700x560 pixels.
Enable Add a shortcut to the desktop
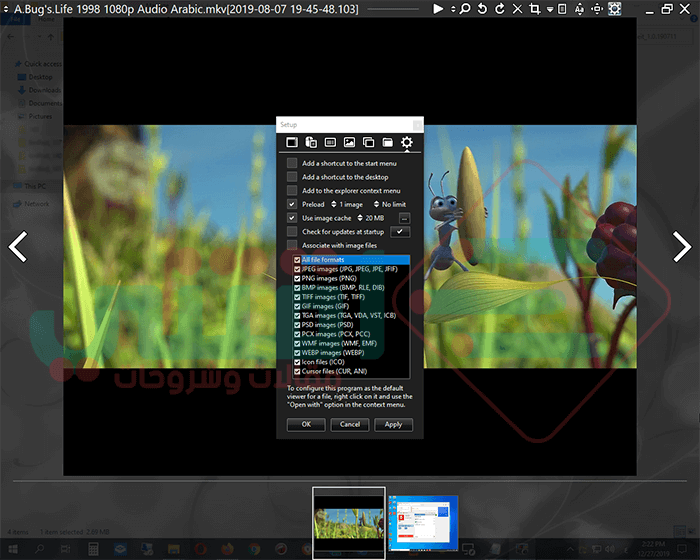292,177
